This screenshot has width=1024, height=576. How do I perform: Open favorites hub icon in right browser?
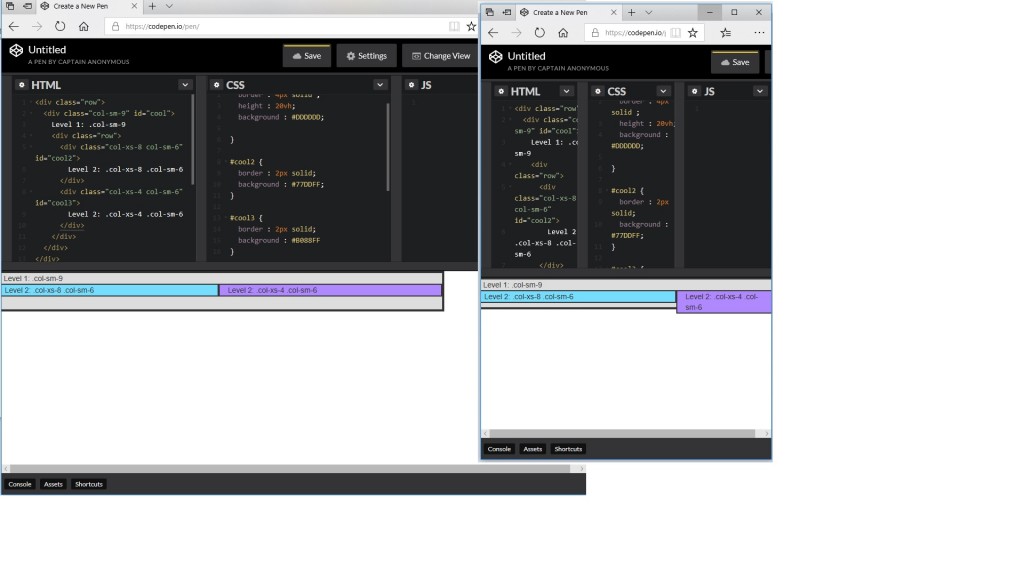(726, 33)
